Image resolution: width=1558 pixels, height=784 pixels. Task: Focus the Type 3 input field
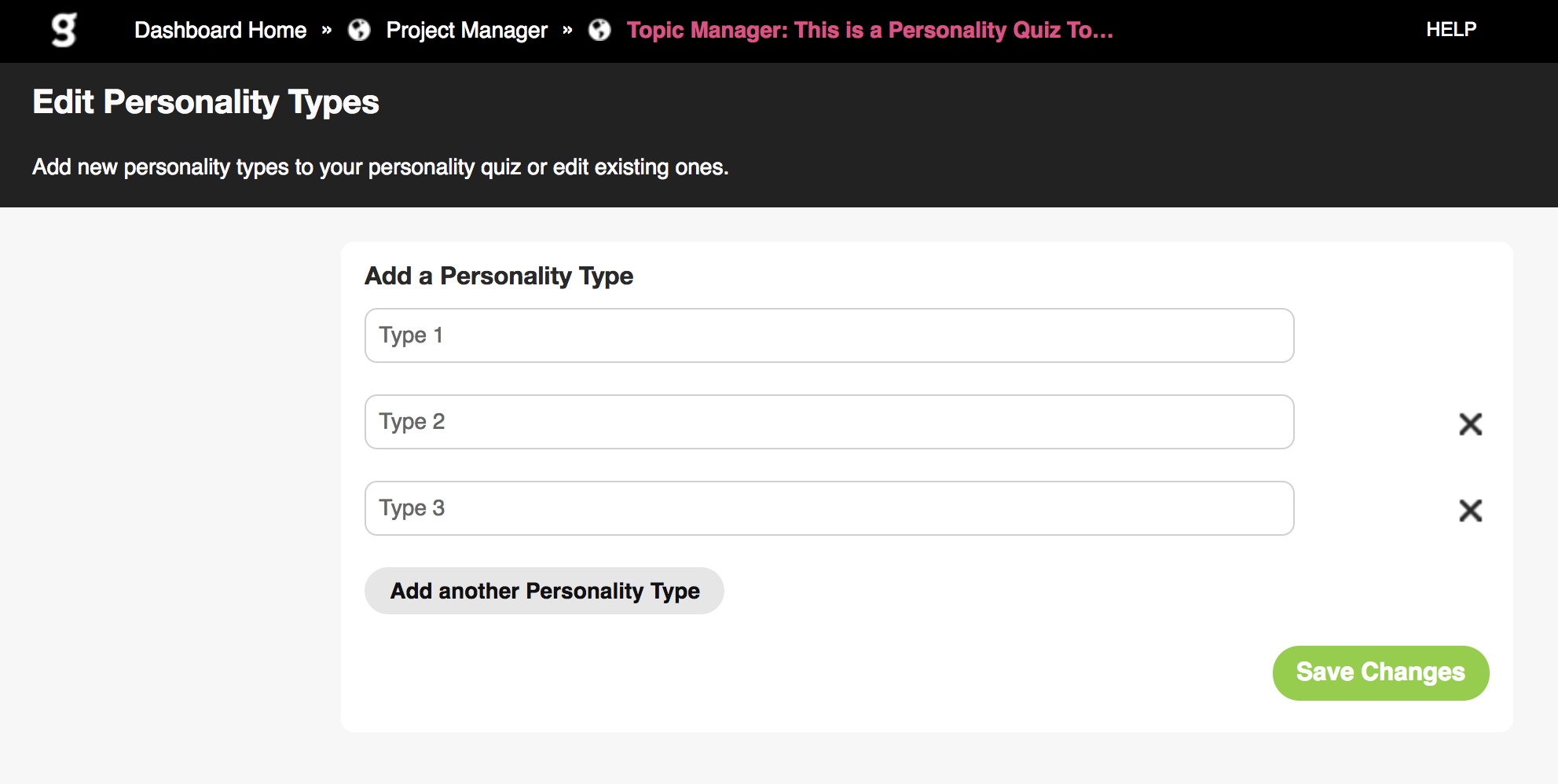click(x=829, y=508)
